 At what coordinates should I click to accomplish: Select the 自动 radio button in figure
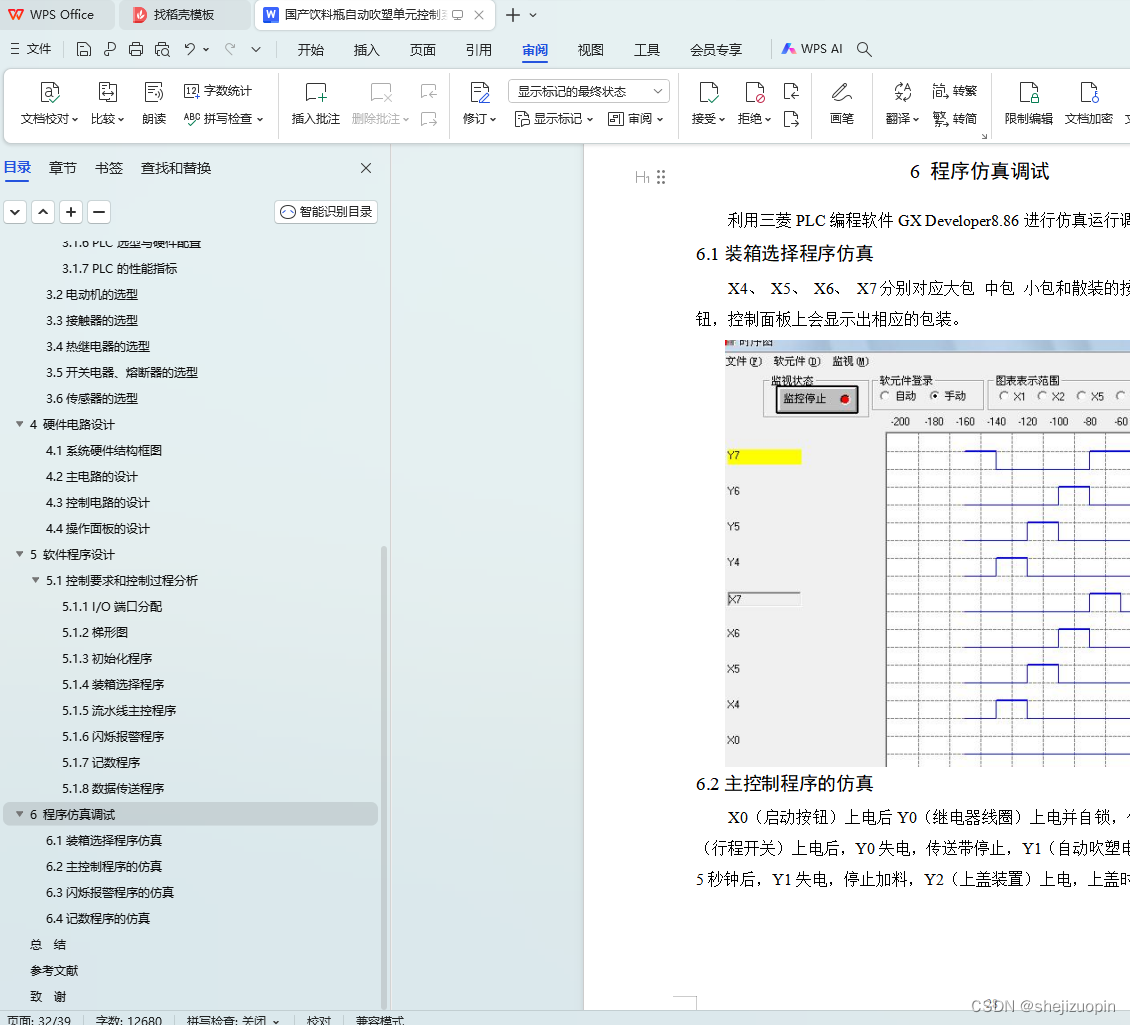(884, 396)
